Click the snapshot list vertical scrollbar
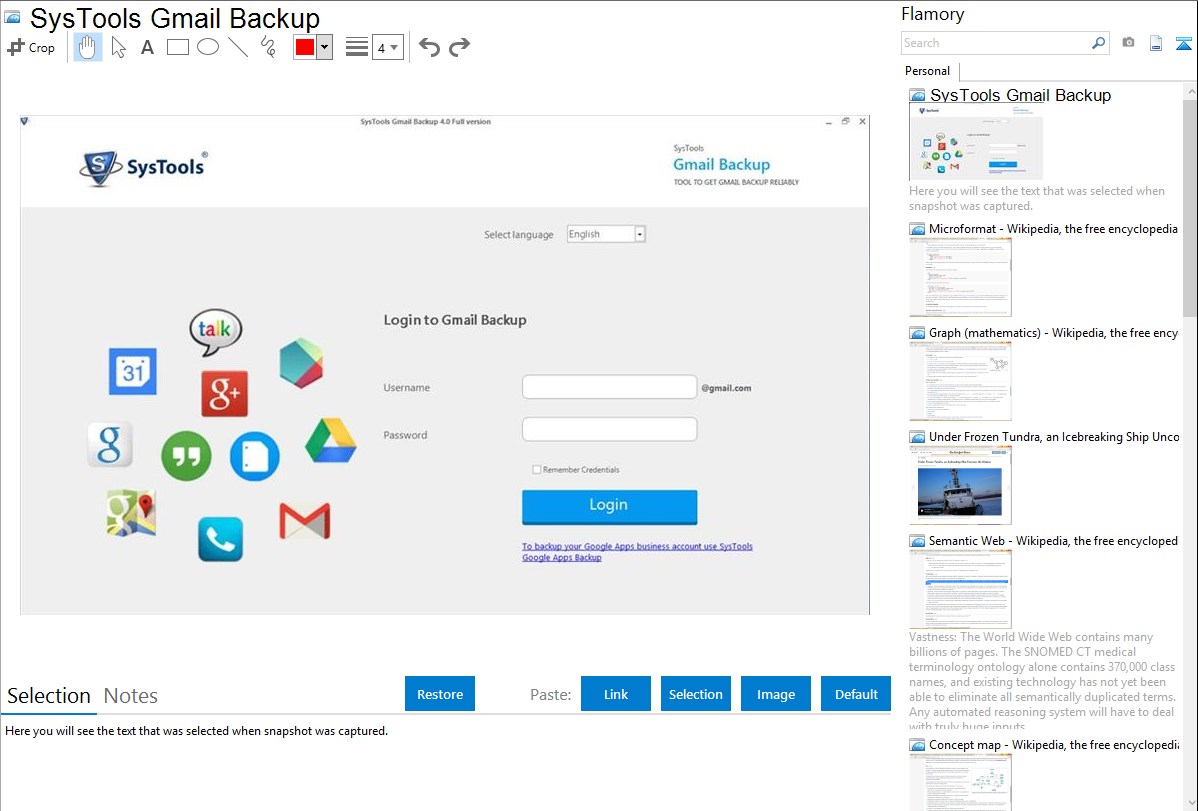The height and width of the screenshot is (811, 1198). pos(1190,206)
